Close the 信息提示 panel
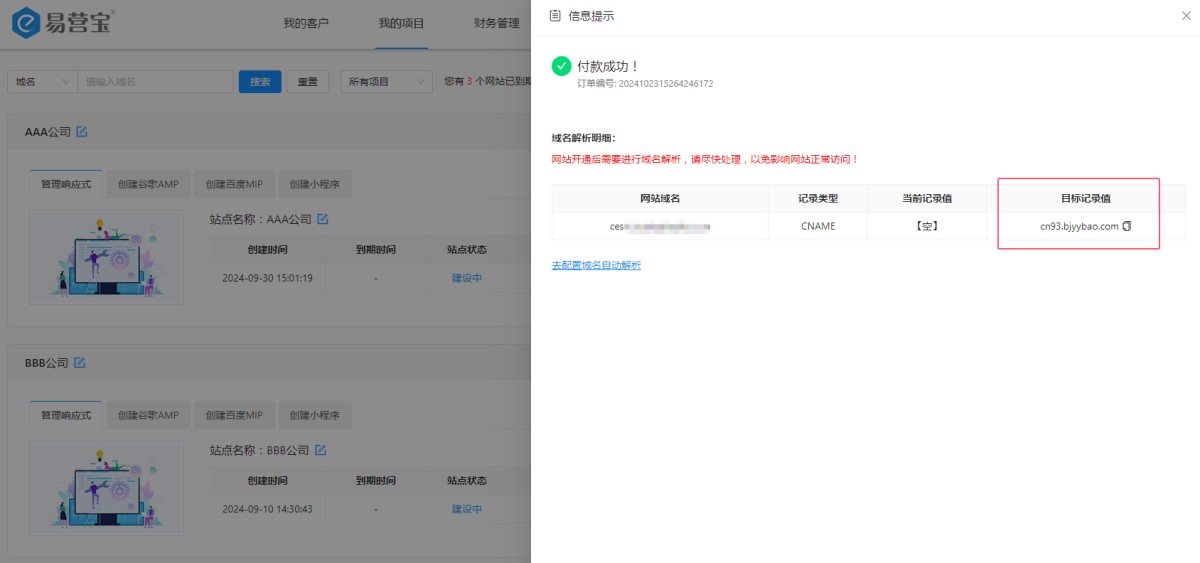Viewport: 1200px width, 563px height. (x=1186, y=16)
